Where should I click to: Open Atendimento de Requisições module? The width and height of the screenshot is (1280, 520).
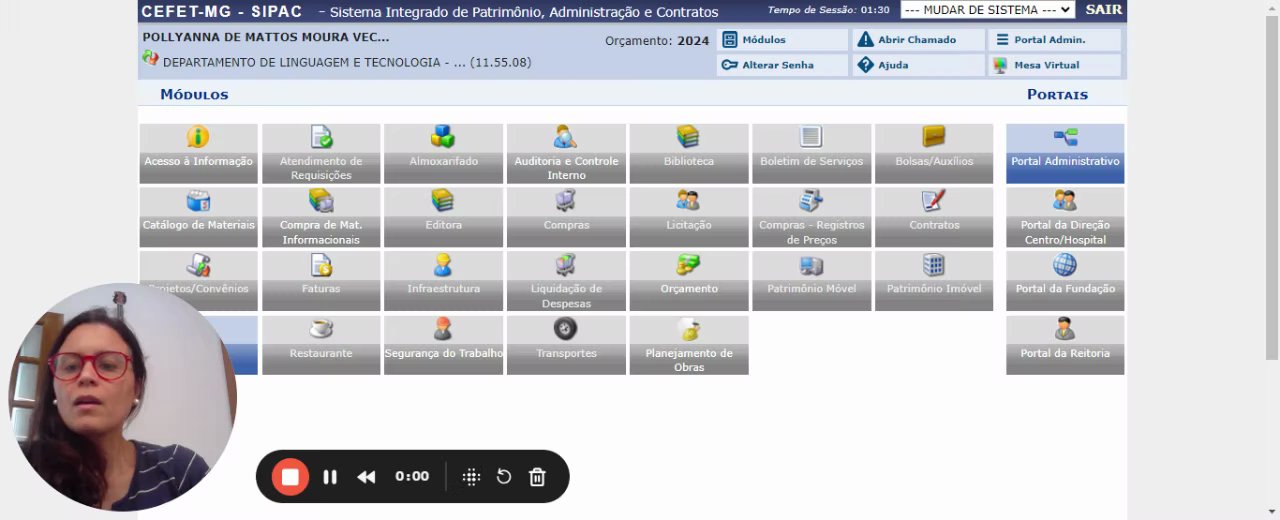pyautogui.click(x=321, y=153)
